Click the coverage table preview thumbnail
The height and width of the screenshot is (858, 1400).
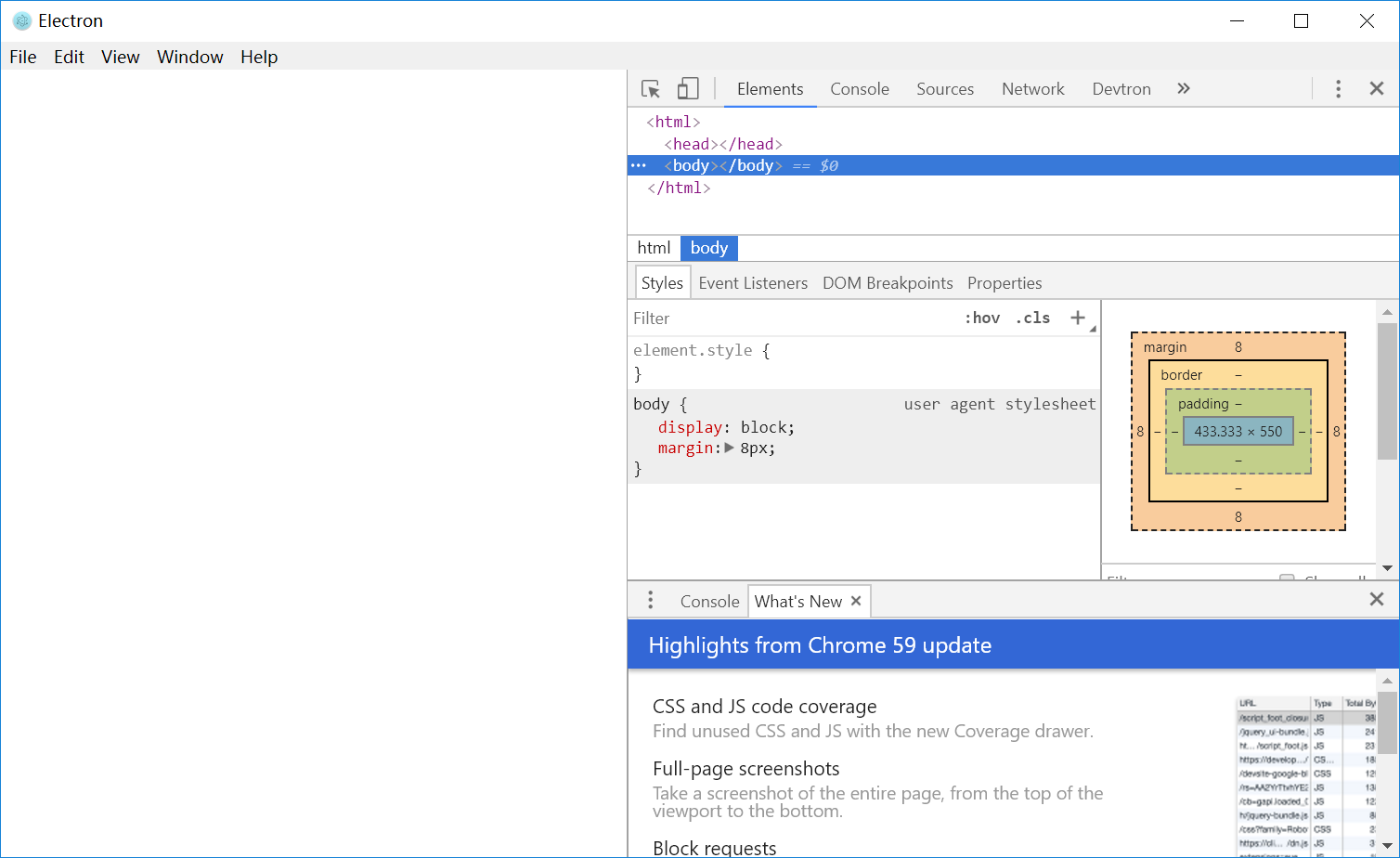pyautogui.click(x=1306, y=776)
